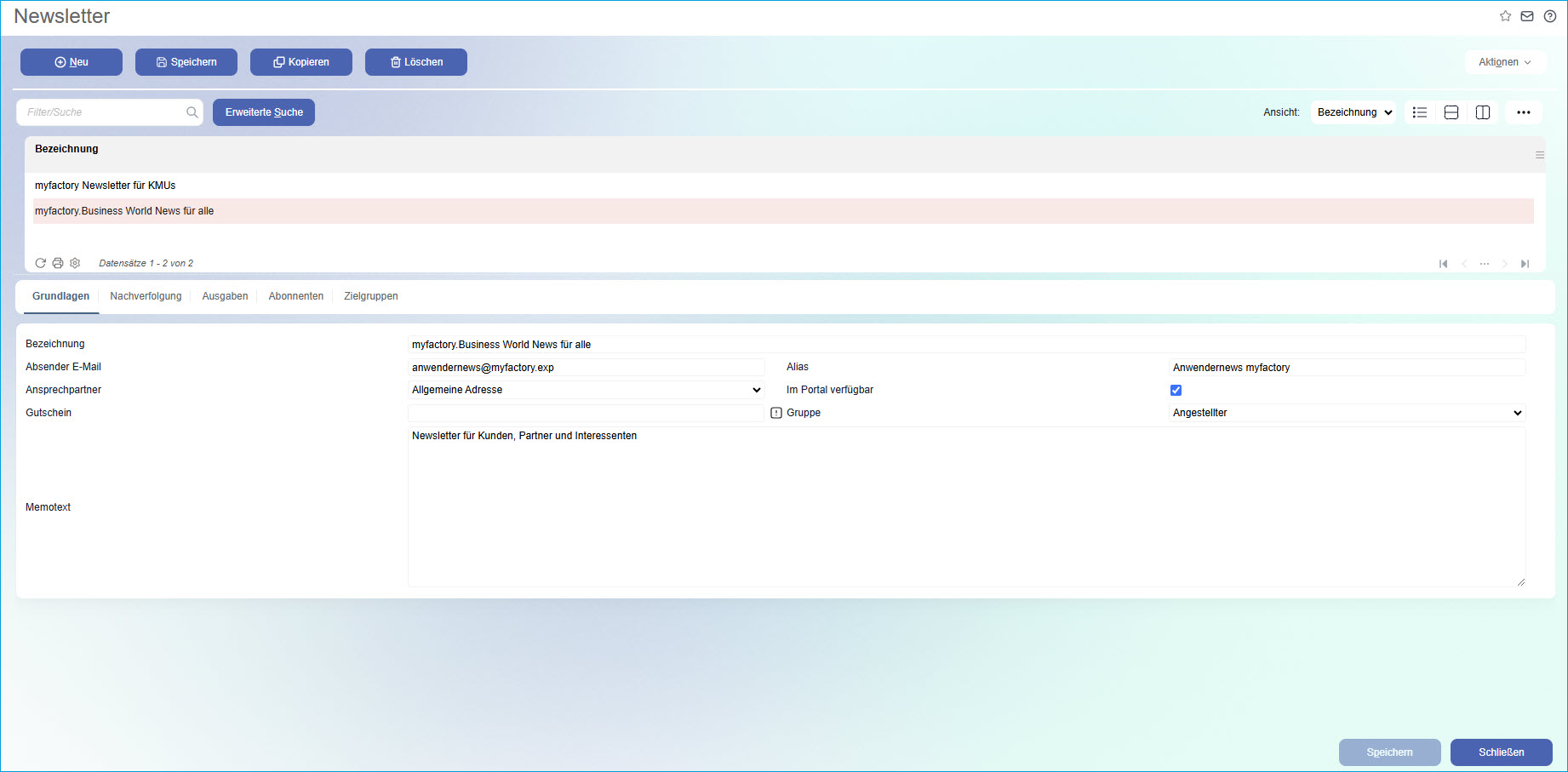The image size is (1568, 772).
Task: Uncheck the Im Portal verfügbar checkbox
Action: [1176, 390]
